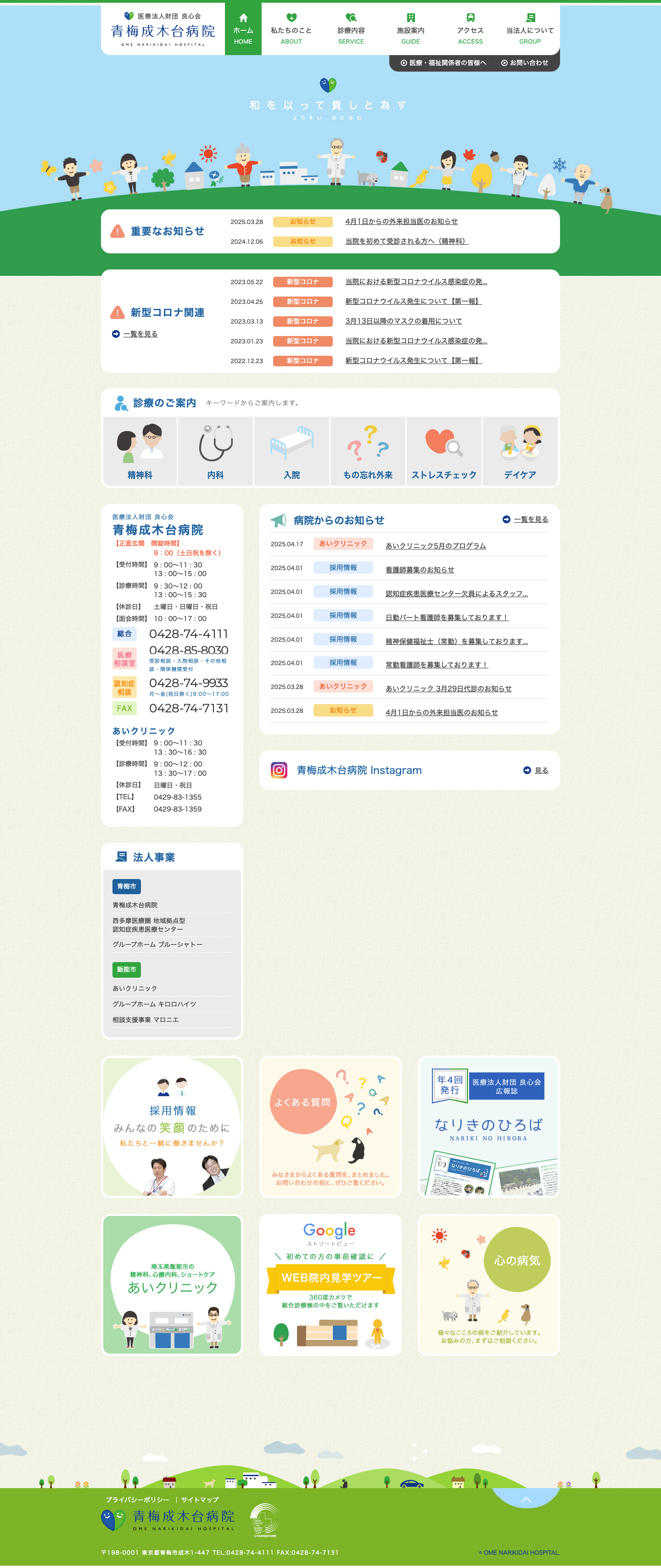Image resolution: width=661 pixels, height=1568 pixels.
Task: Click the 新型コロナ関連 warning icon
Action: click(118, 312)
